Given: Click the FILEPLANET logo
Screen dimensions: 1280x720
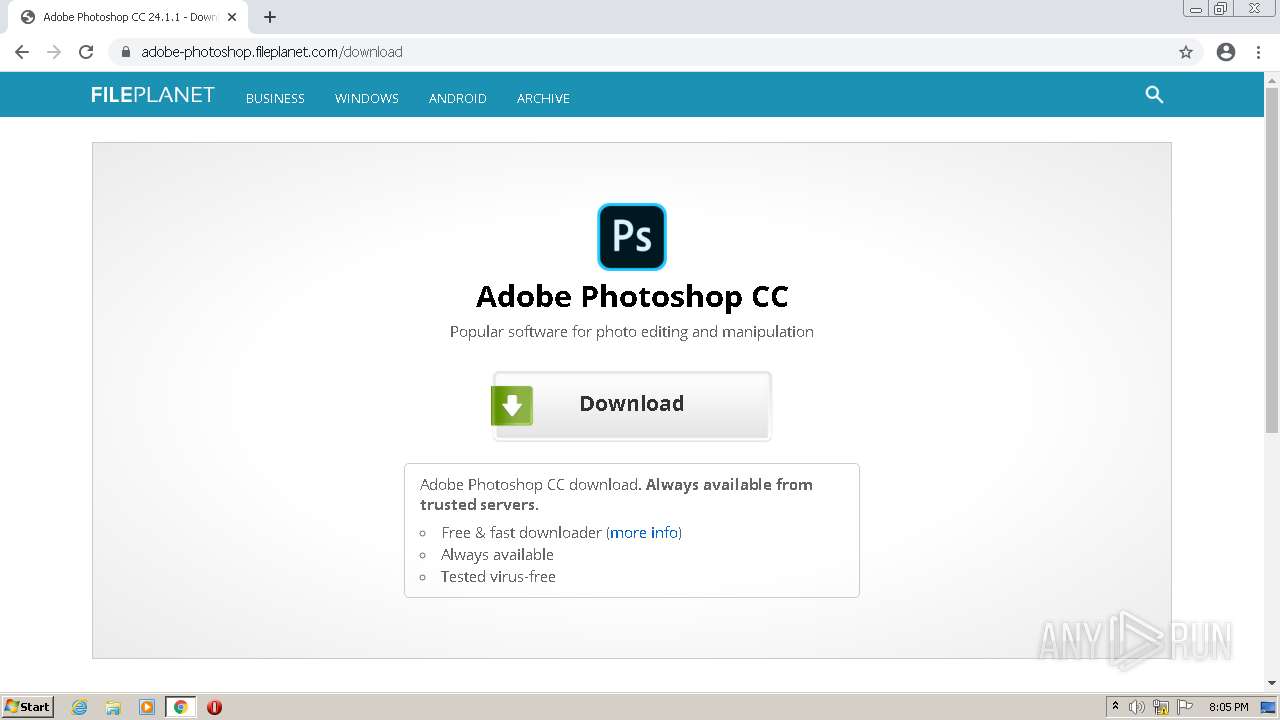Looking at the screenshot, I should [153, 95].
